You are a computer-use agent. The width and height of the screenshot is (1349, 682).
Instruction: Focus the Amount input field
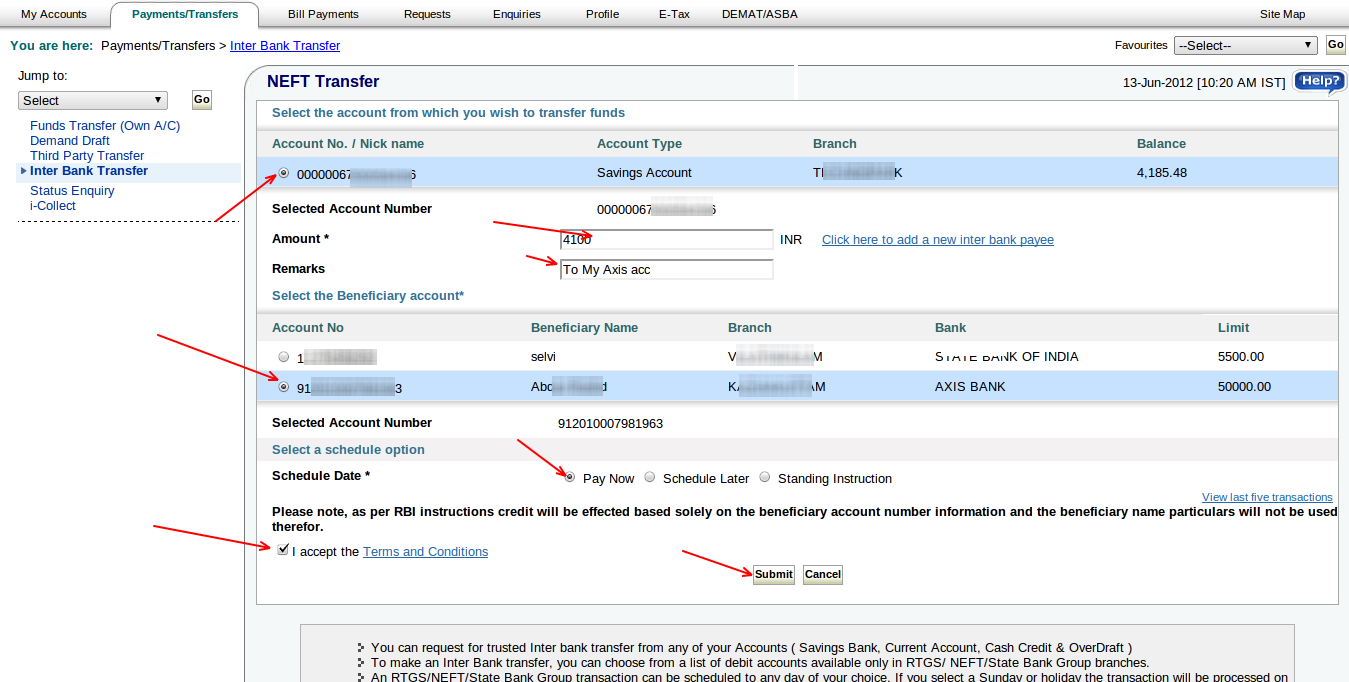tap(667, 240)
